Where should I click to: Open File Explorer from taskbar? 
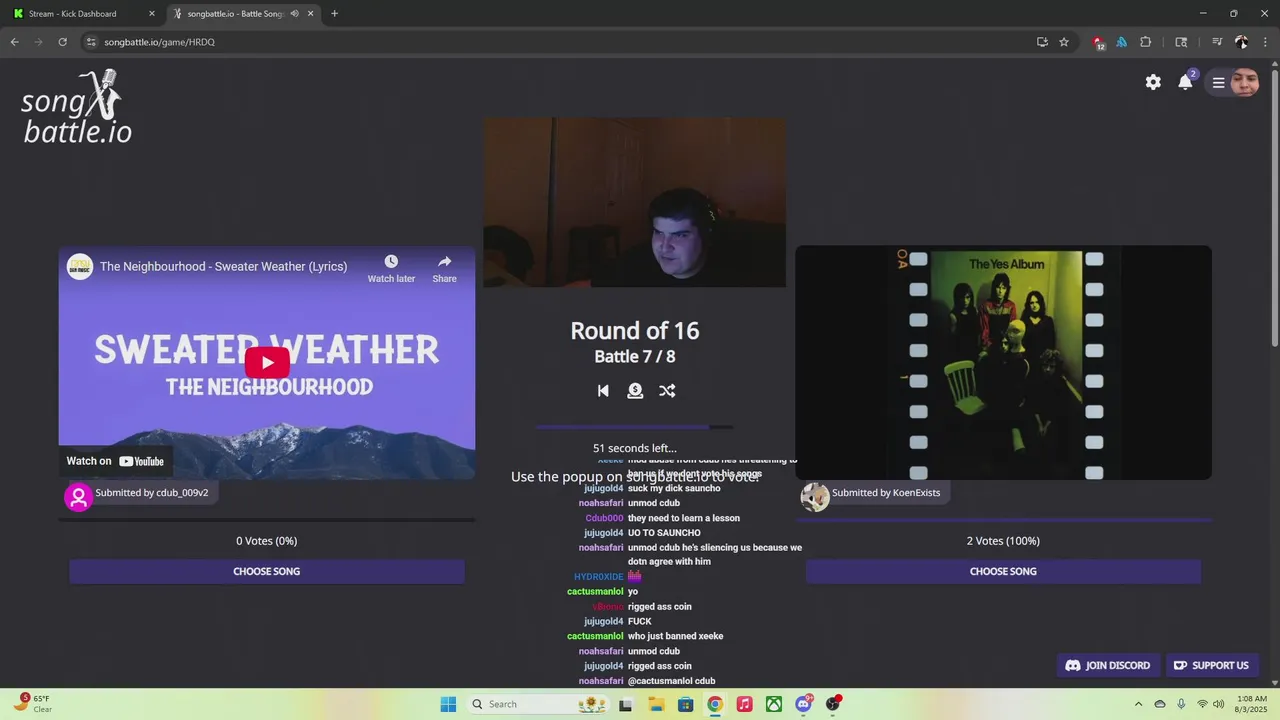pos(656,704)
